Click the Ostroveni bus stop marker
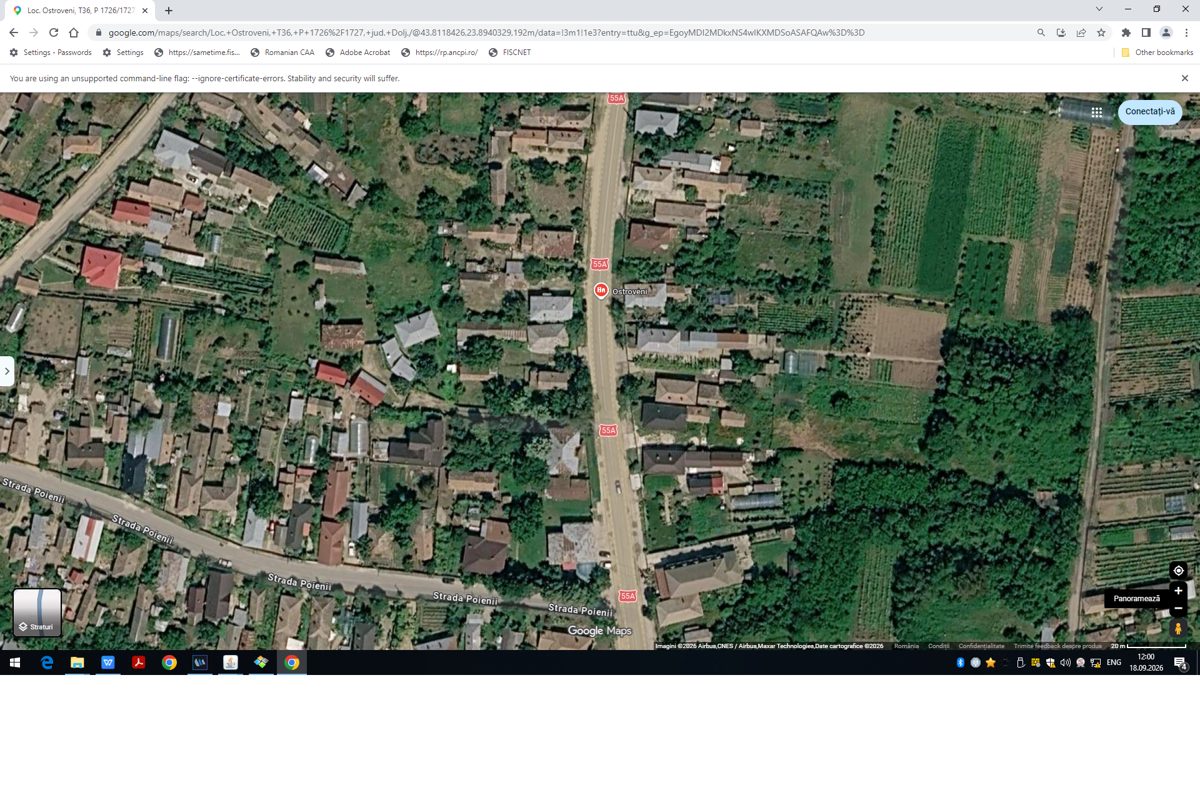Viewport: 1200px width, 800px height. [601, 290]
